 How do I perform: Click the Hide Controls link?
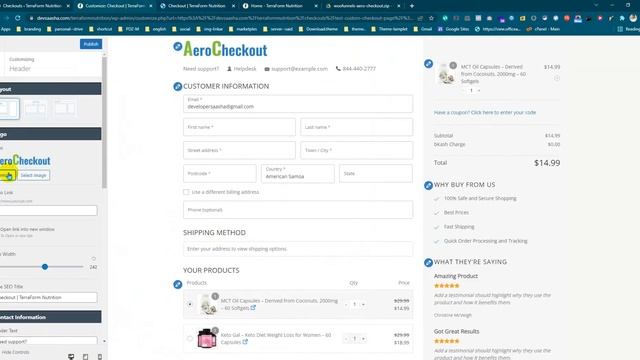tap(15, 352)
